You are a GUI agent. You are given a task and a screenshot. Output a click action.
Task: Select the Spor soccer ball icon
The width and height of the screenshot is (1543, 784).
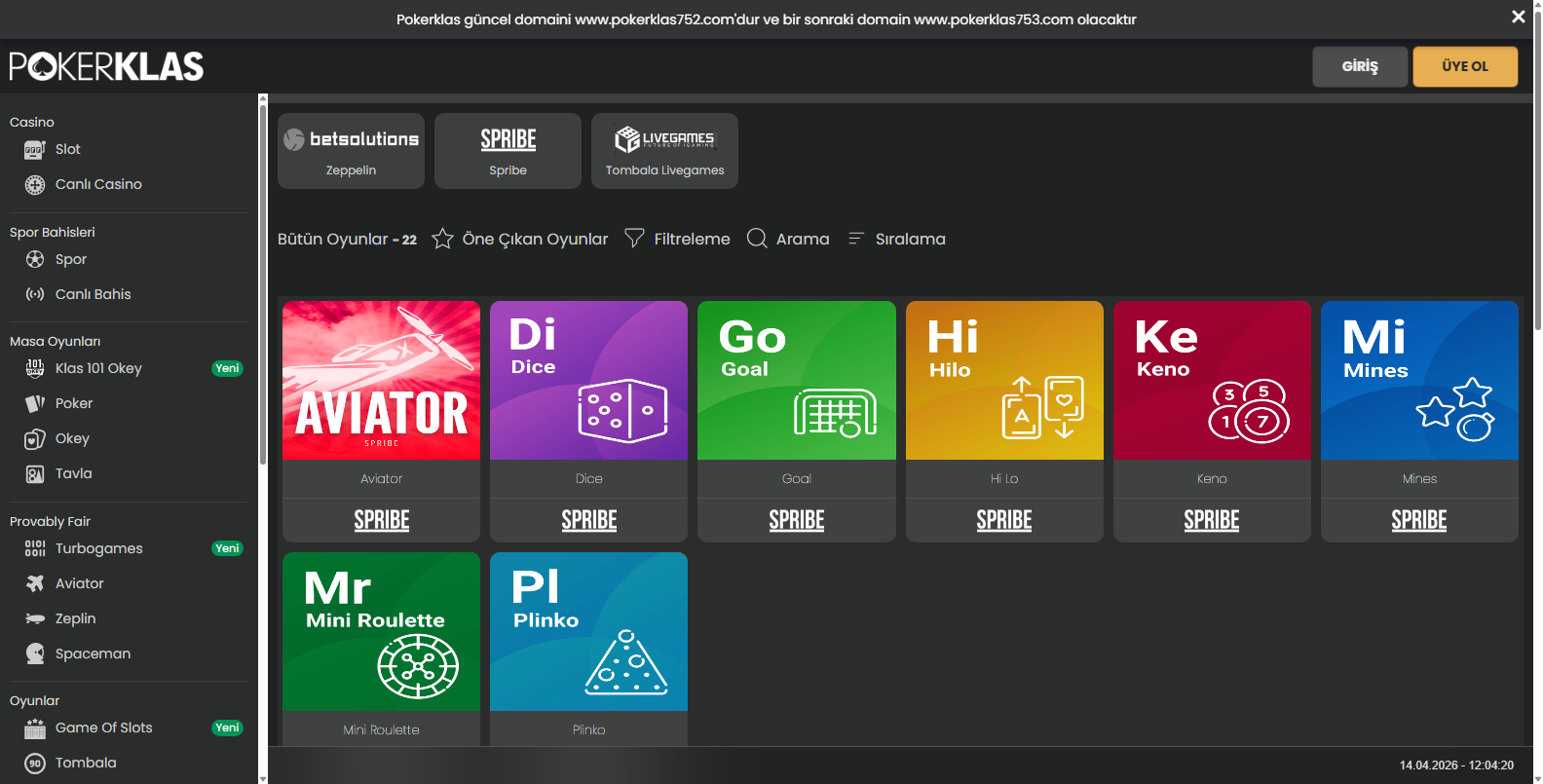(35, 259)
